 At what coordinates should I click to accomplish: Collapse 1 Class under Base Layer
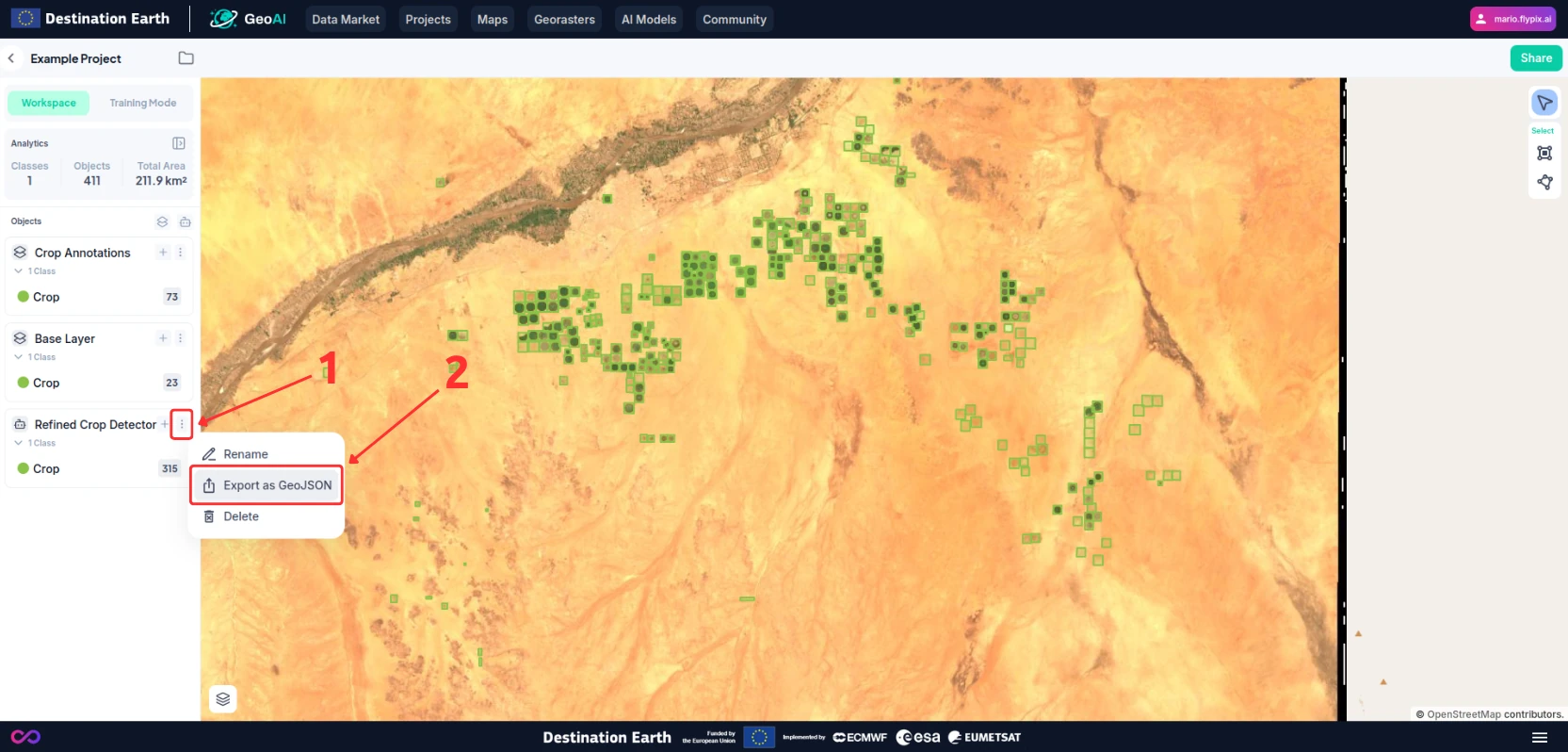(x=19, y=357)
